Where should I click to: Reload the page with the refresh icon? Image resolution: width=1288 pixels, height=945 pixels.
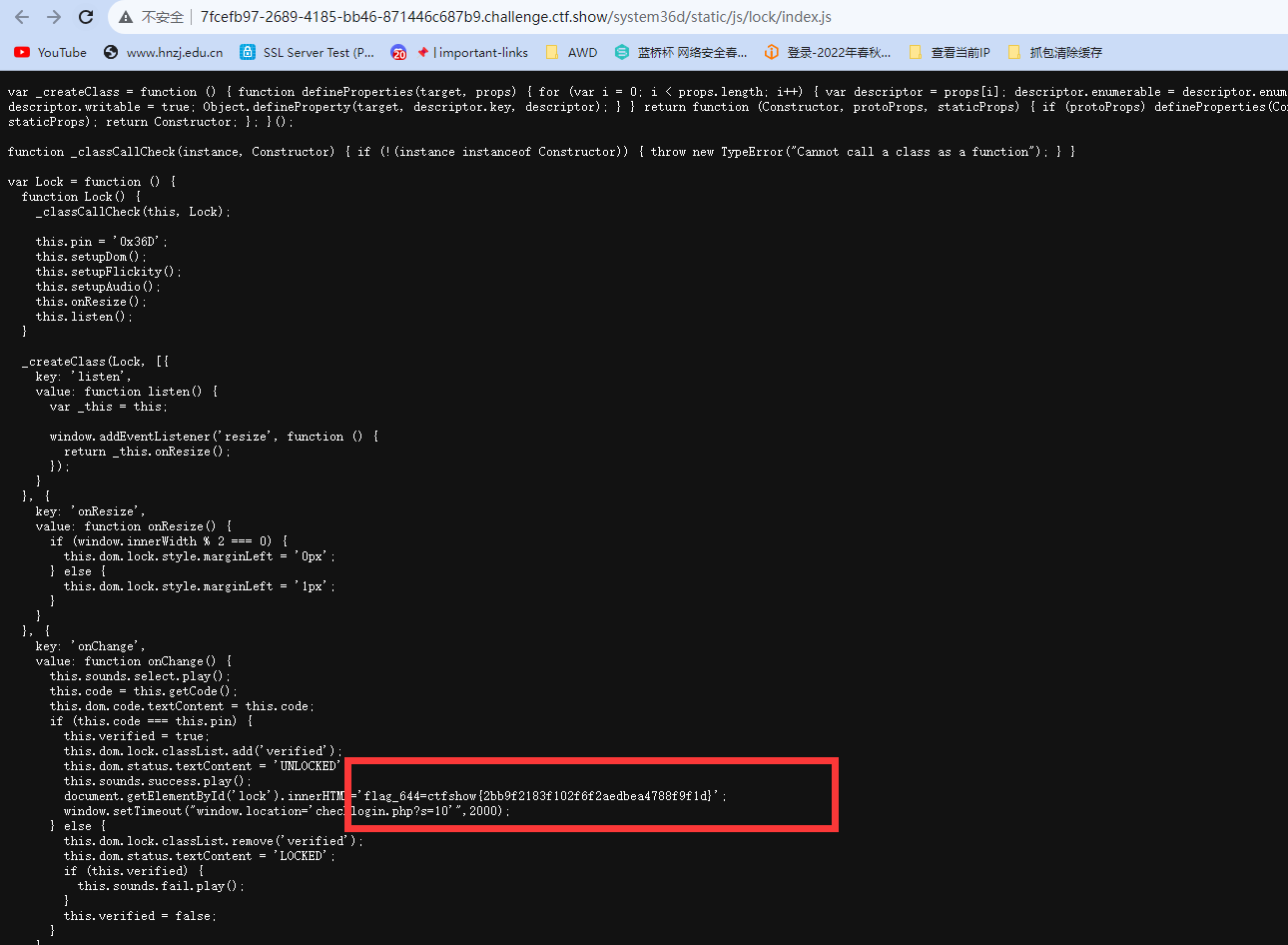pyautogui.click(x=86, y=17)
